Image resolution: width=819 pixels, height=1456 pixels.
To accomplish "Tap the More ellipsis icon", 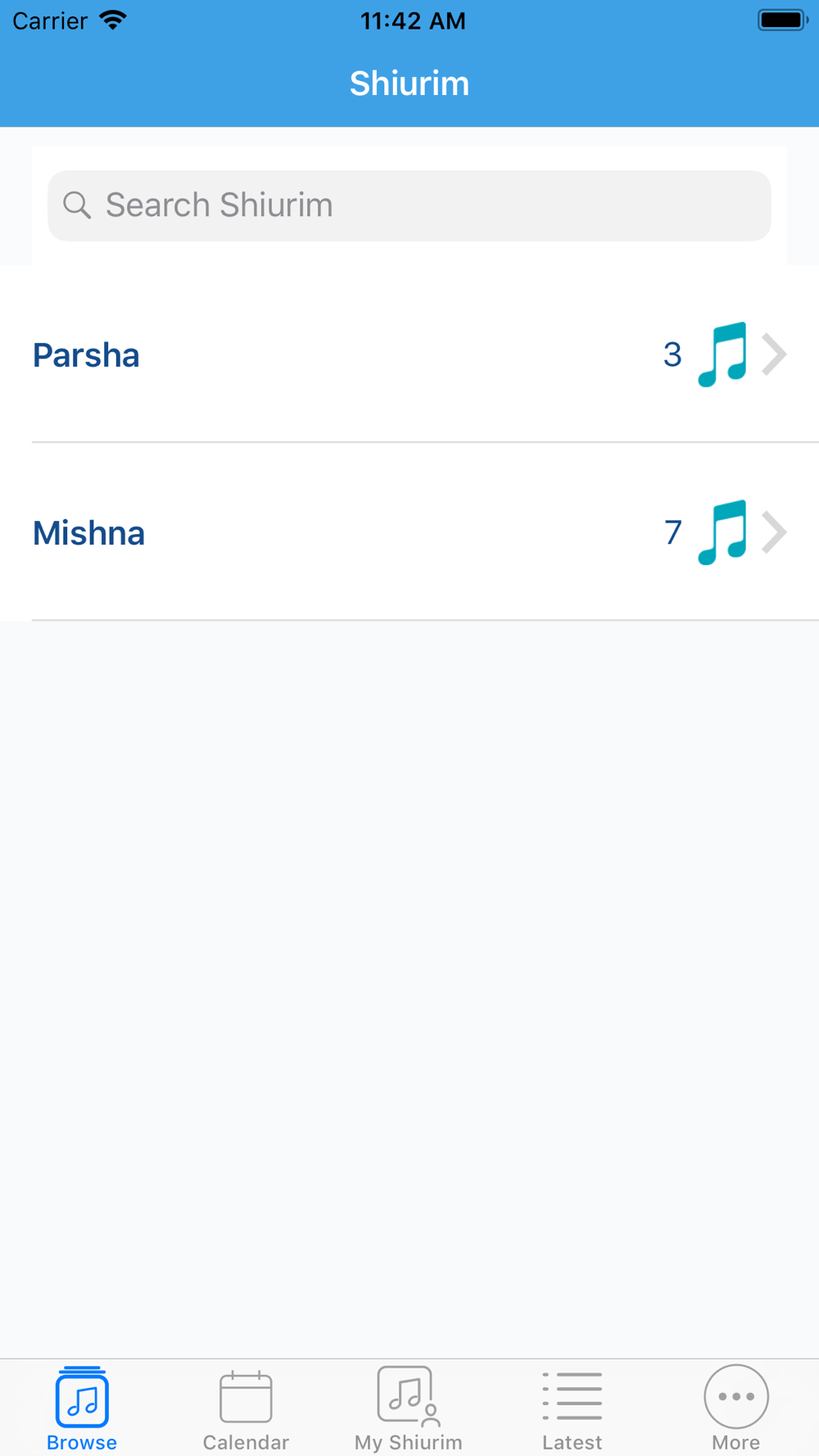I will pyautogui.click(x=736, y=1396).
